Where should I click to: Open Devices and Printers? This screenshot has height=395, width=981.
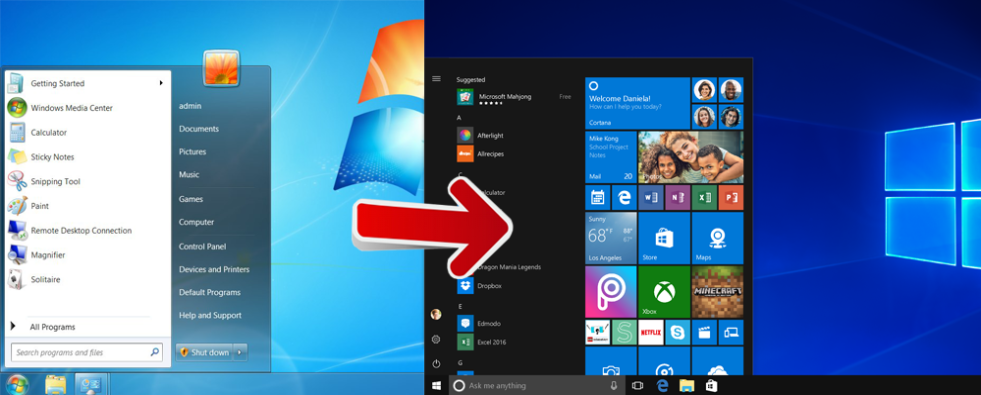click(214, 269)
